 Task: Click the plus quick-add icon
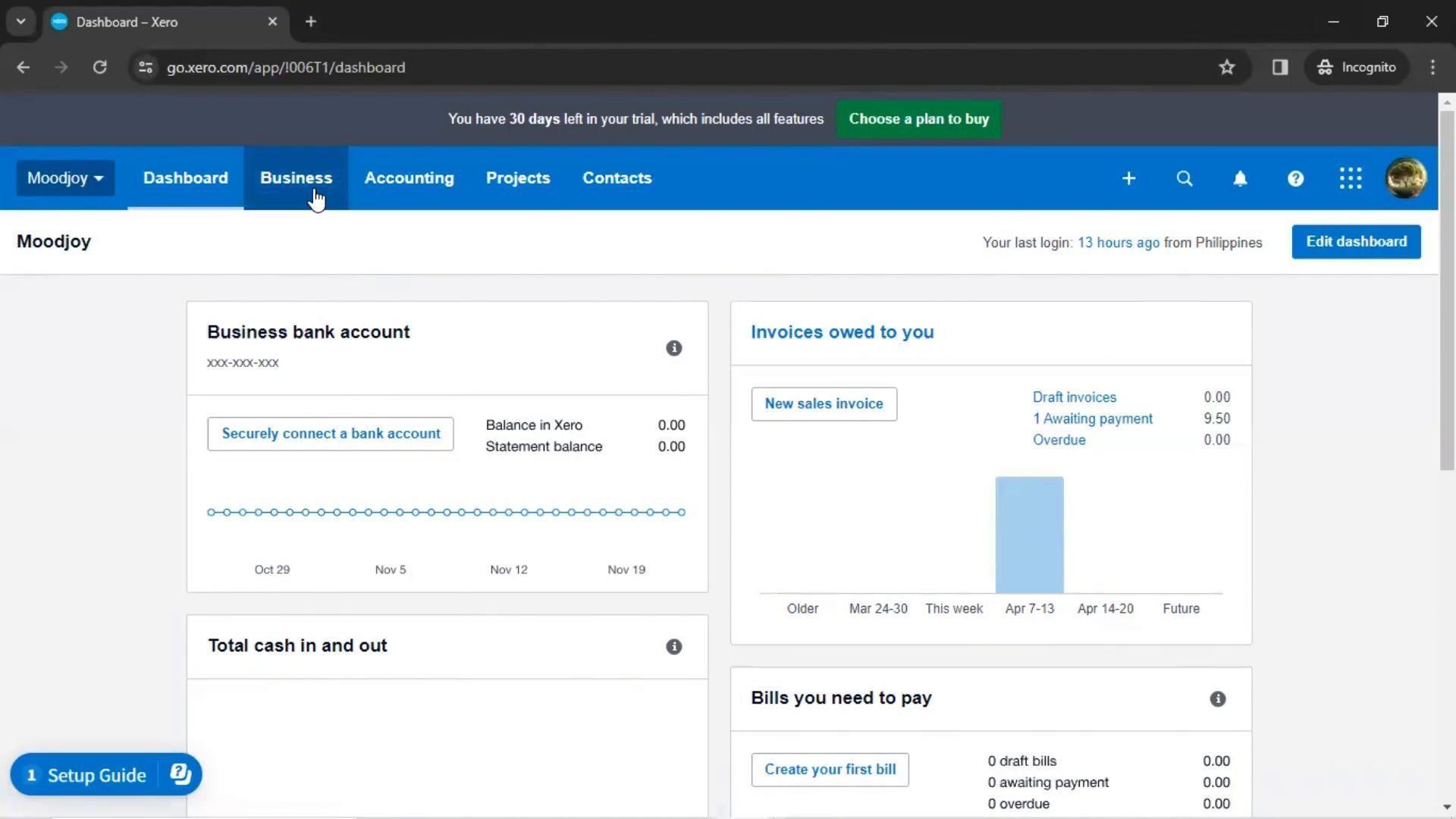1128,178
